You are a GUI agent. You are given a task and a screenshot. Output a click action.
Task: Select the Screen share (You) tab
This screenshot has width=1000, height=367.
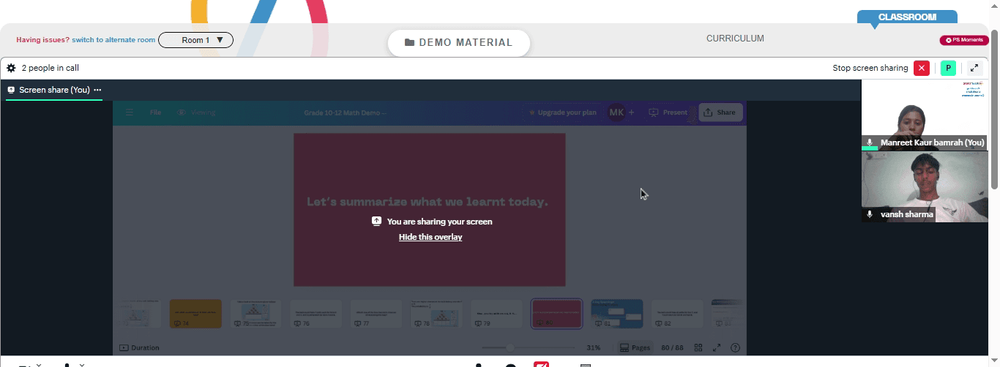(x=54, y=90)
